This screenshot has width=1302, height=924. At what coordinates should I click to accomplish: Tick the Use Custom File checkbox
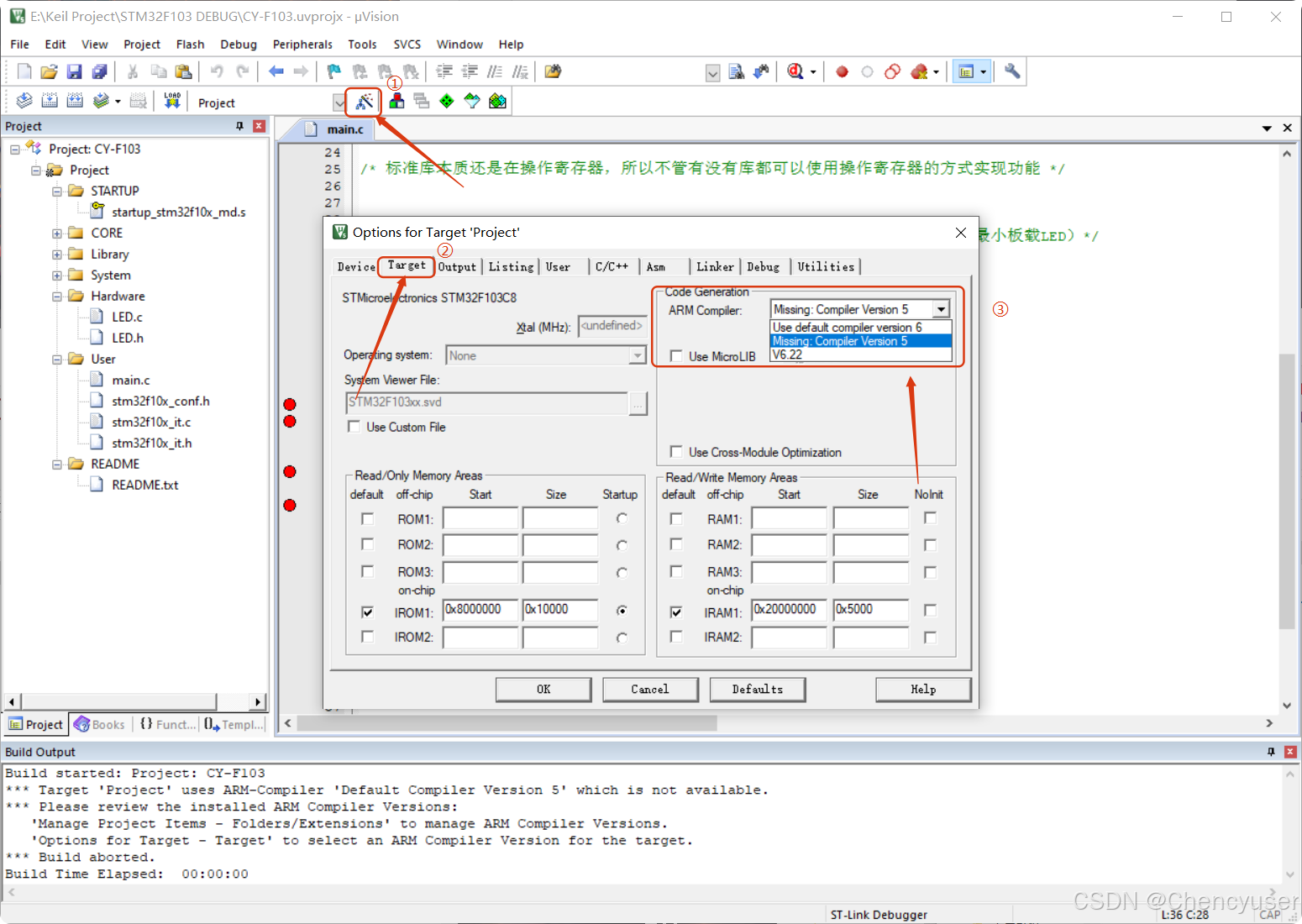354,427
